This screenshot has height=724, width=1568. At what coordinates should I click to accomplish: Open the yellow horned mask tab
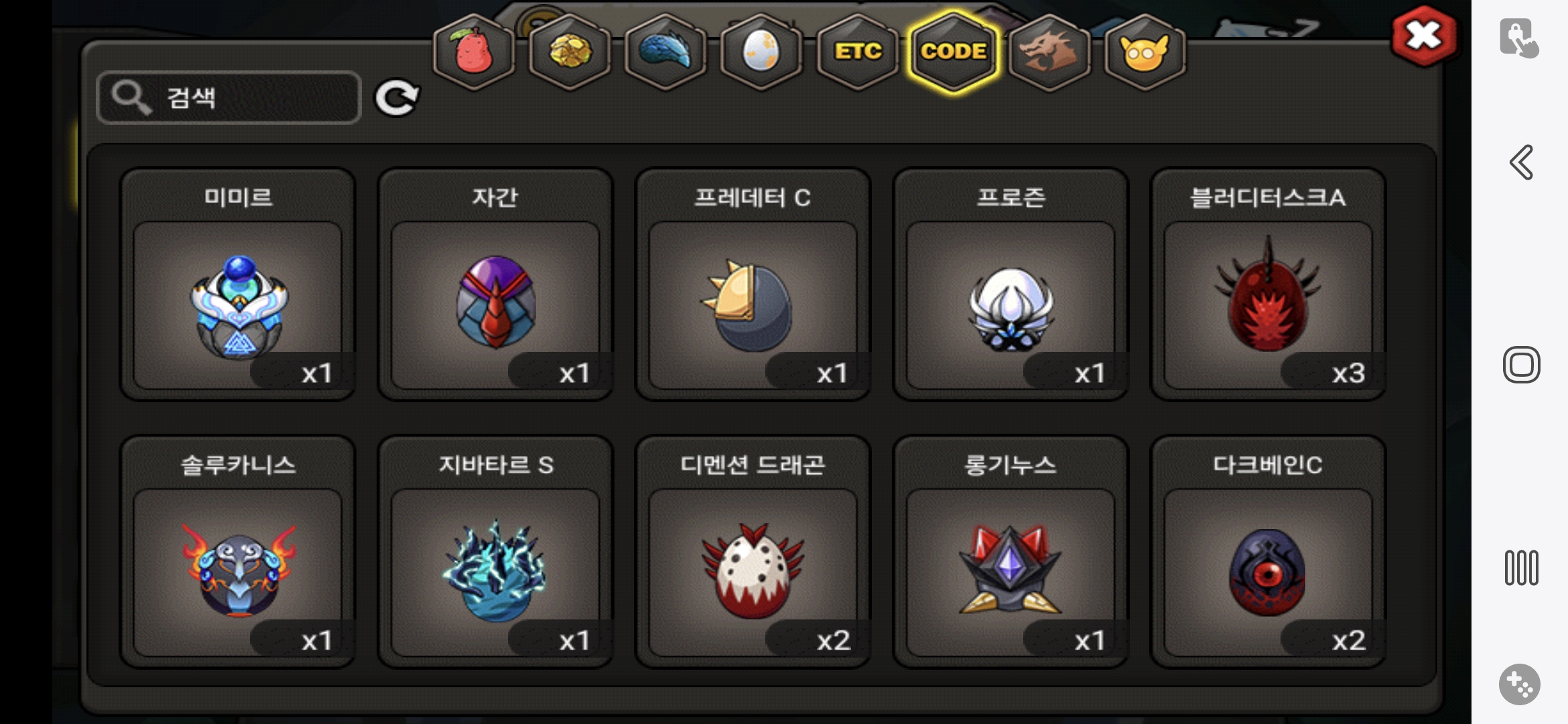[1145, 52]
